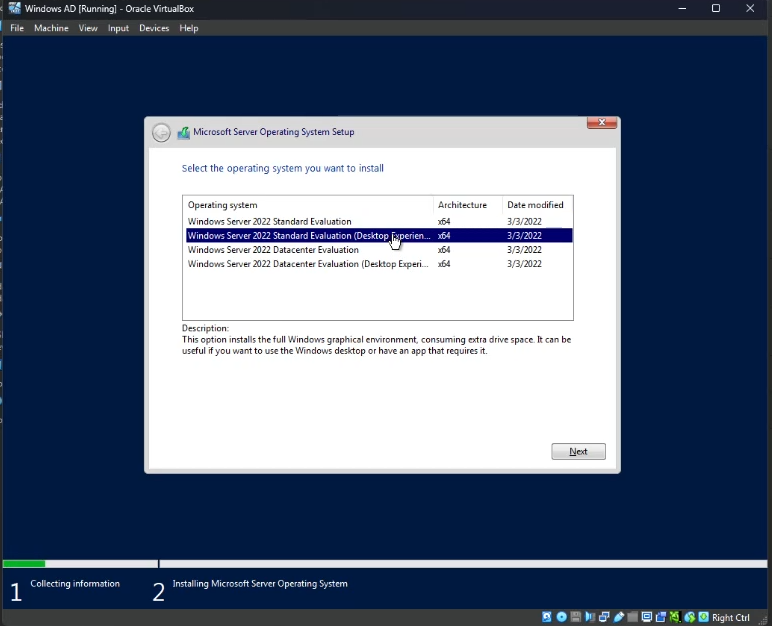Open the Devices menu

point(154,28)
